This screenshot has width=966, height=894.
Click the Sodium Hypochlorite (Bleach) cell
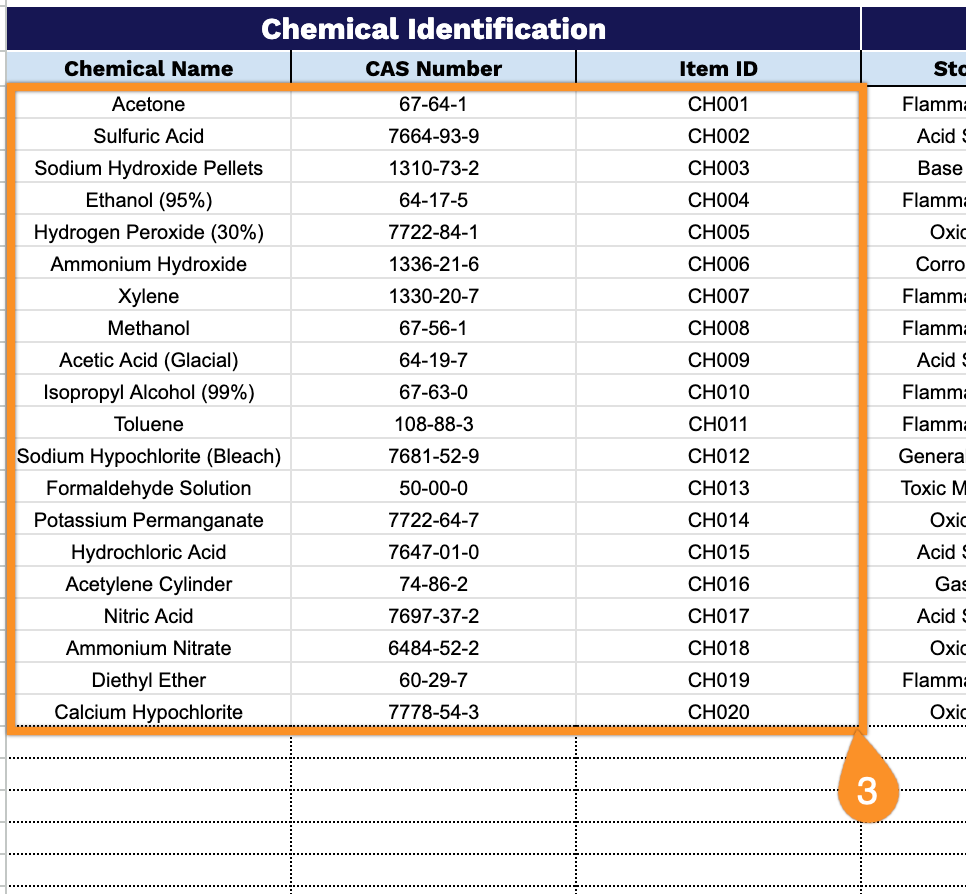click(x=149, y=456)
